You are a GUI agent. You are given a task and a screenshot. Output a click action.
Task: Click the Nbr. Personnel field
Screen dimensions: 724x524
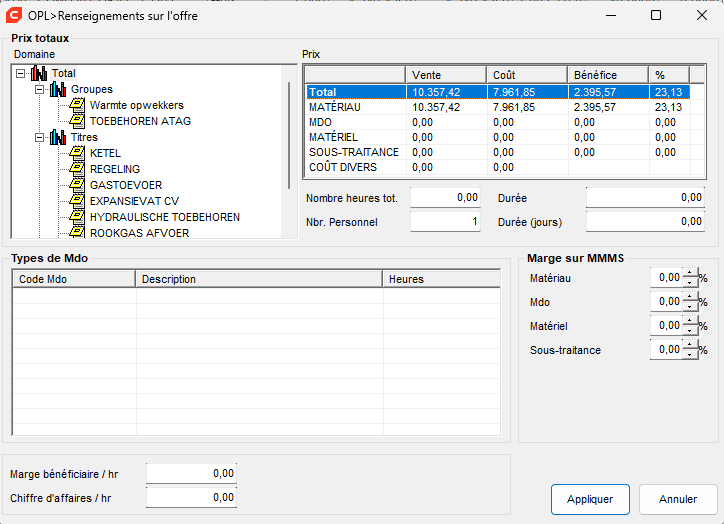click(x=445, y=222)
